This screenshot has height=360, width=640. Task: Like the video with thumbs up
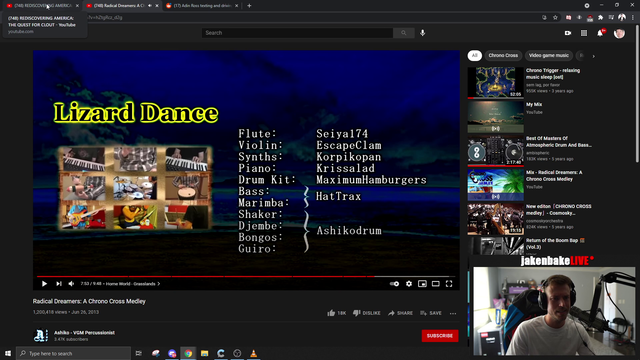click(336, 313)
